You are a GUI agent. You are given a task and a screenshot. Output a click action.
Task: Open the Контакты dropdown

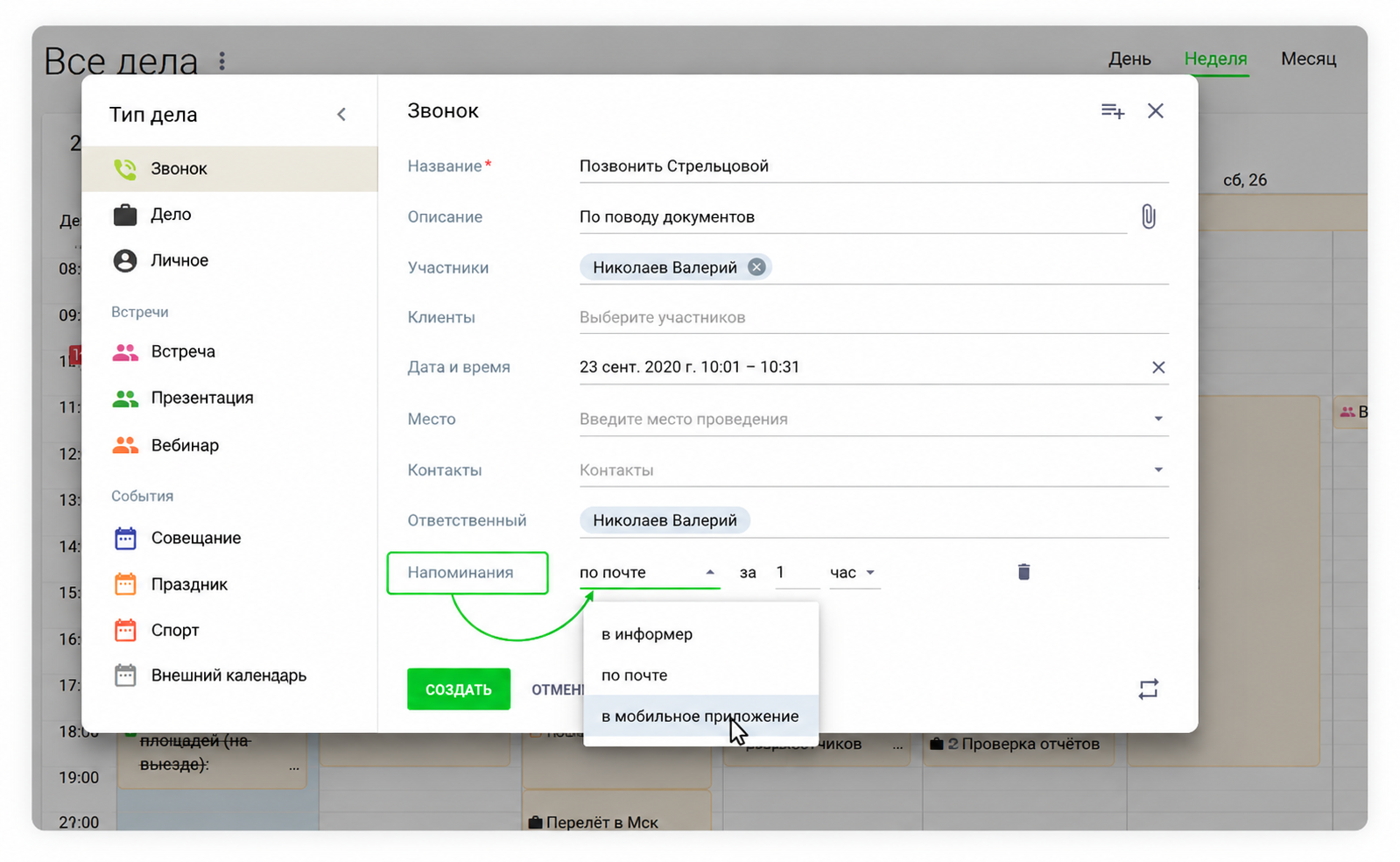pos(874,470)
